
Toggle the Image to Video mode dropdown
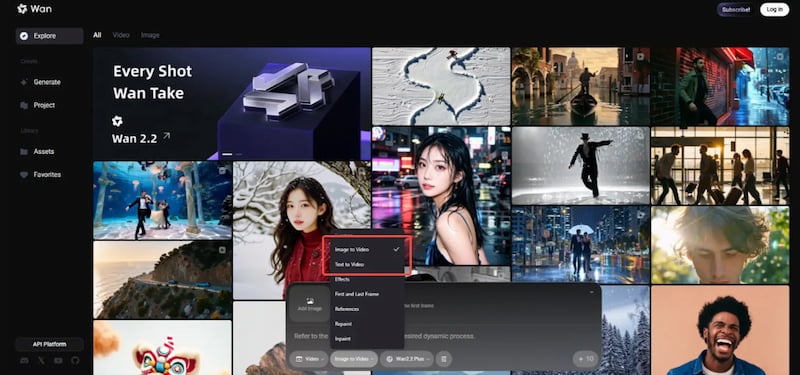coord(354,359)
